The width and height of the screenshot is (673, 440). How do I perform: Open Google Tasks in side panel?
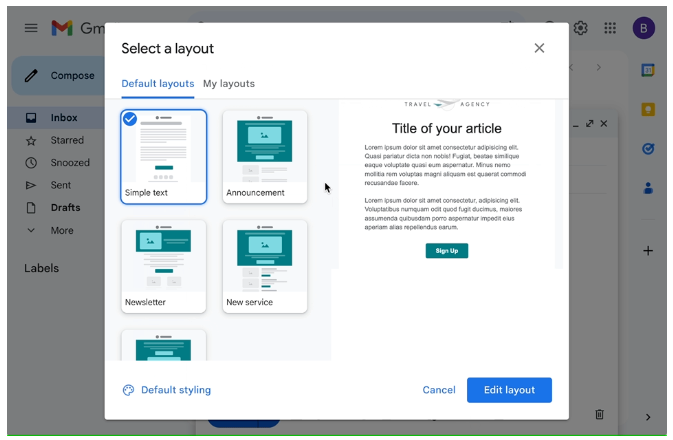647,148
